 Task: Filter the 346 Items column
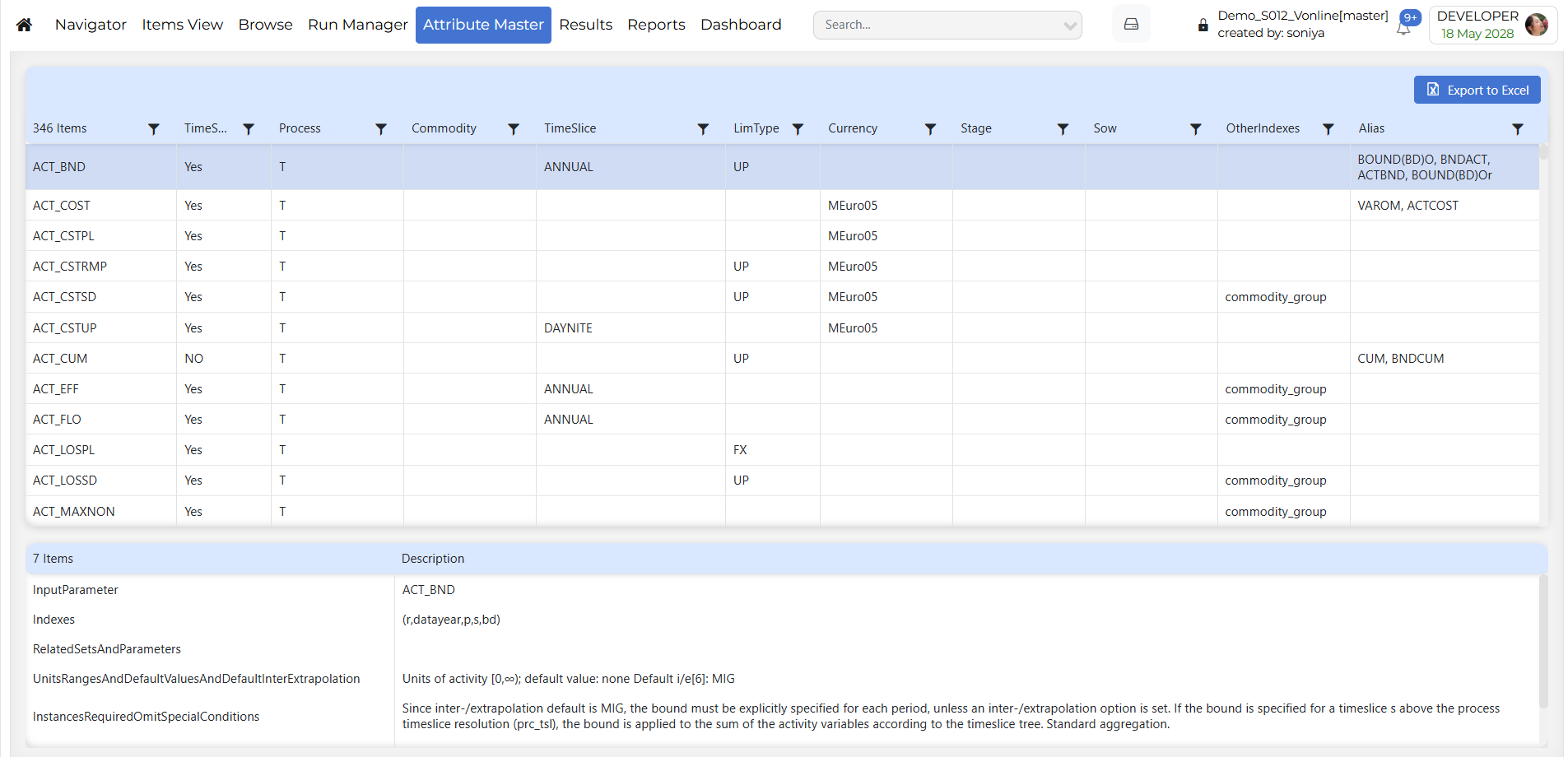(x=154, y=129)
